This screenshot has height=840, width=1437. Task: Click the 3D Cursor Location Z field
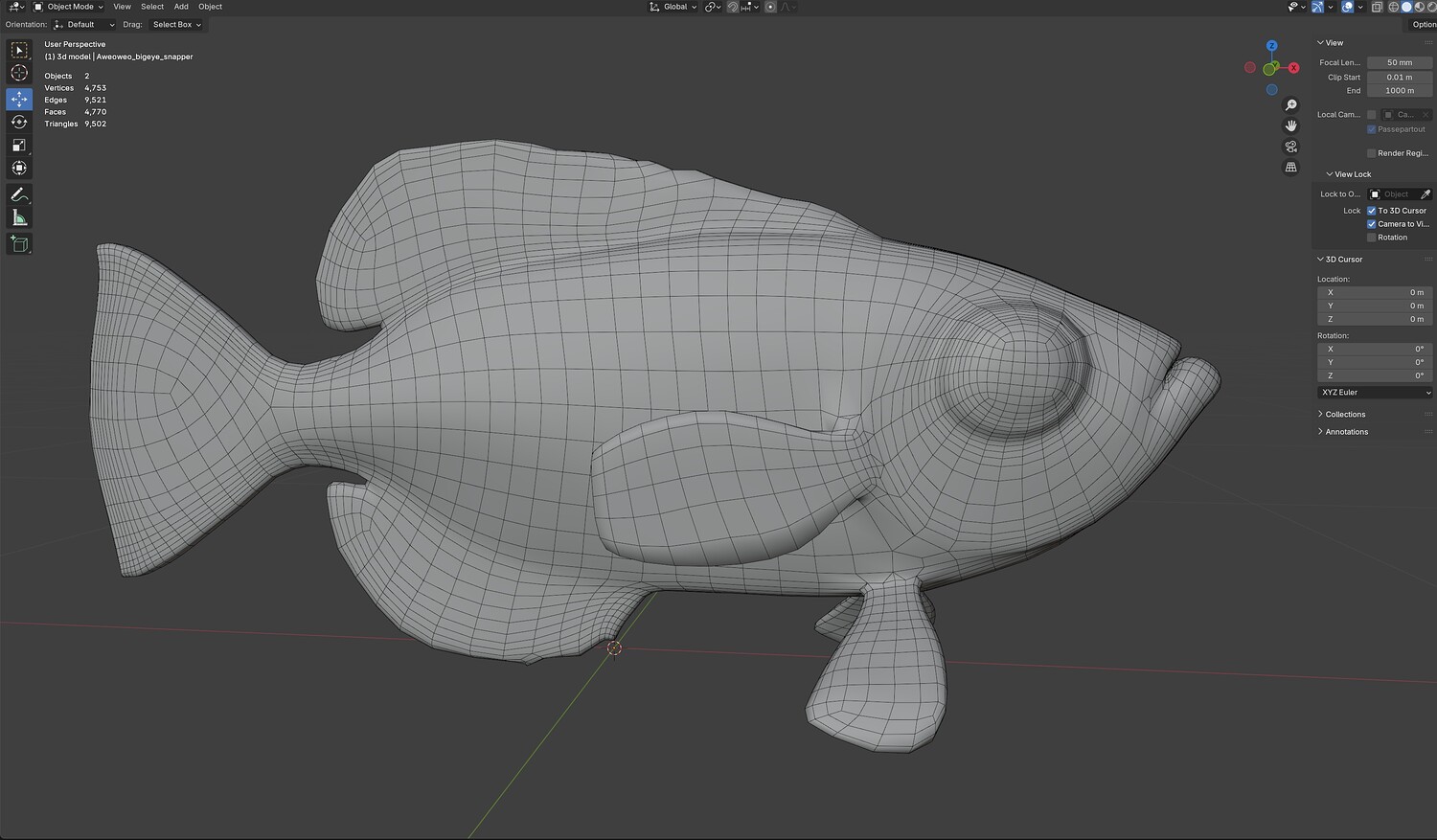click(x=1375, y=320)
